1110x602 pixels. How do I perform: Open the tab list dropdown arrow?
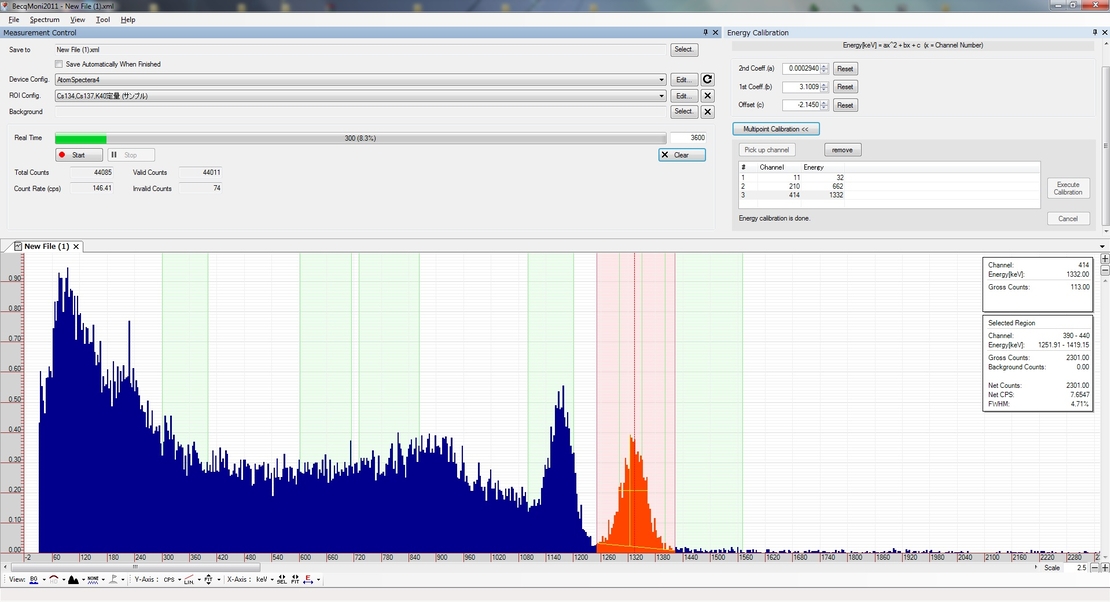pyautogui.click(x=1102, y=246)
